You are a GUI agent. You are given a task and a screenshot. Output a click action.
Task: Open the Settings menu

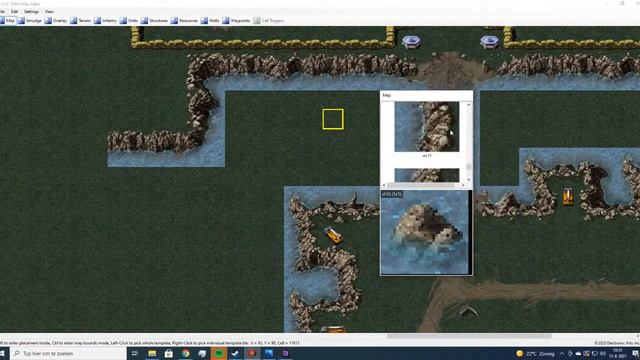point(31,11)
